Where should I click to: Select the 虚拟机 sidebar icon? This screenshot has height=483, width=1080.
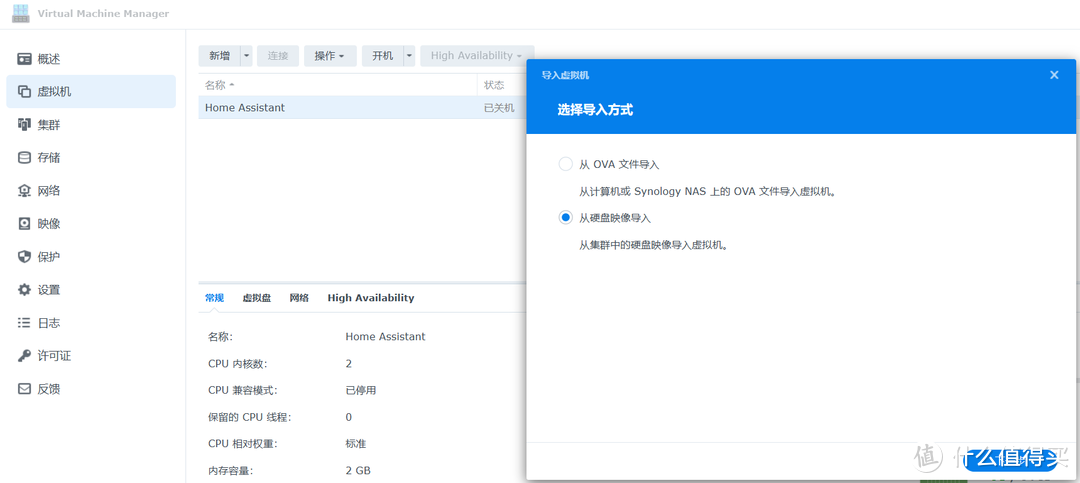25,92
